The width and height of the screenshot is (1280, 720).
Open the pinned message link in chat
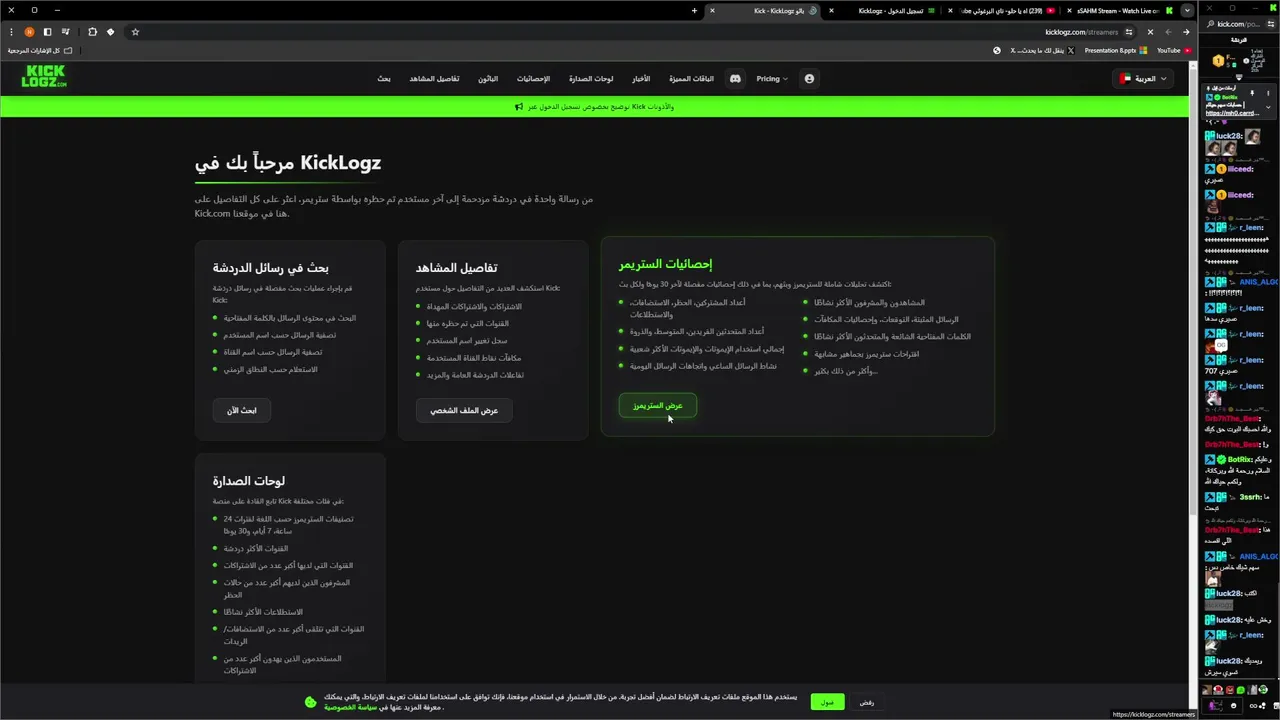click(x=1232, y=113)
